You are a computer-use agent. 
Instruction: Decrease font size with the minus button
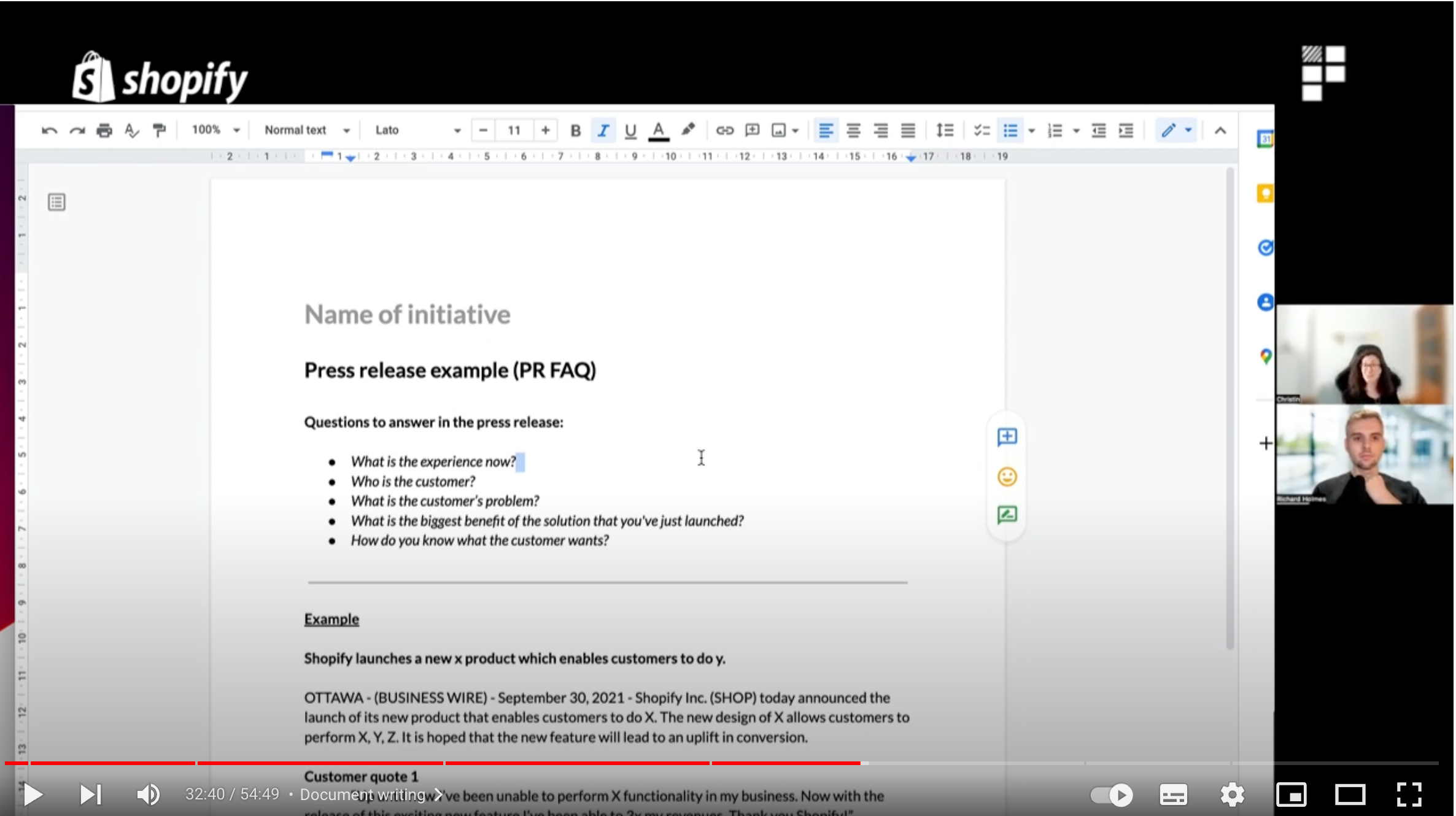tap(483, 130)
